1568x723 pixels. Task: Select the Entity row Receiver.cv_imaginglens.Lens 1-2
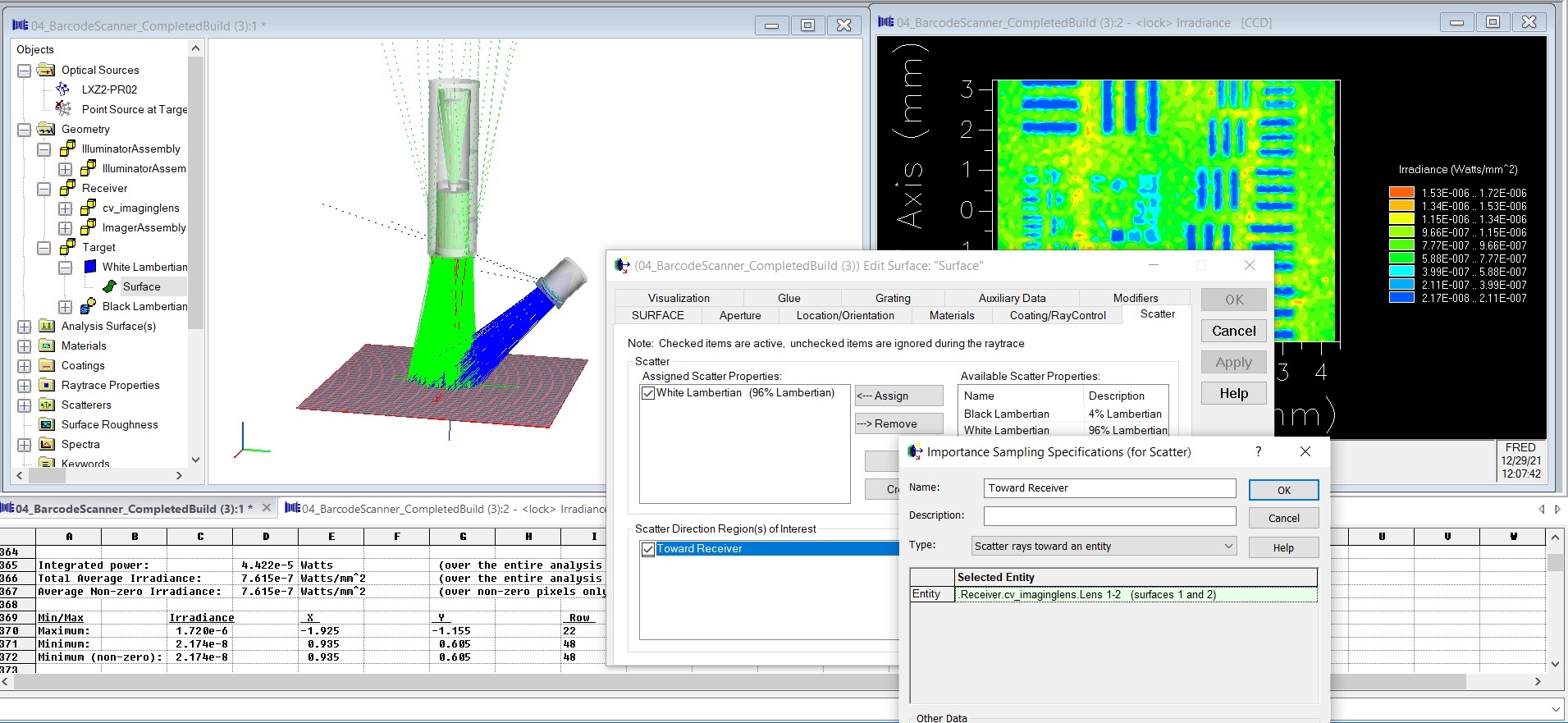coord(1113,594)
